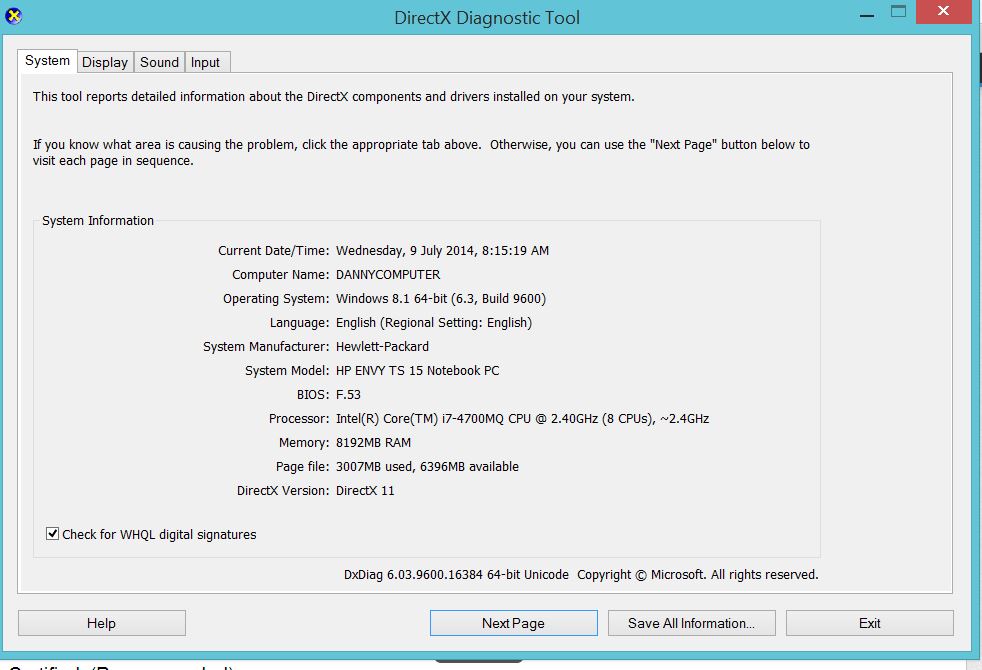Viewport: 982px width, 670px height.
Task: Click the Page file label
Action: [x=302, y=467]
